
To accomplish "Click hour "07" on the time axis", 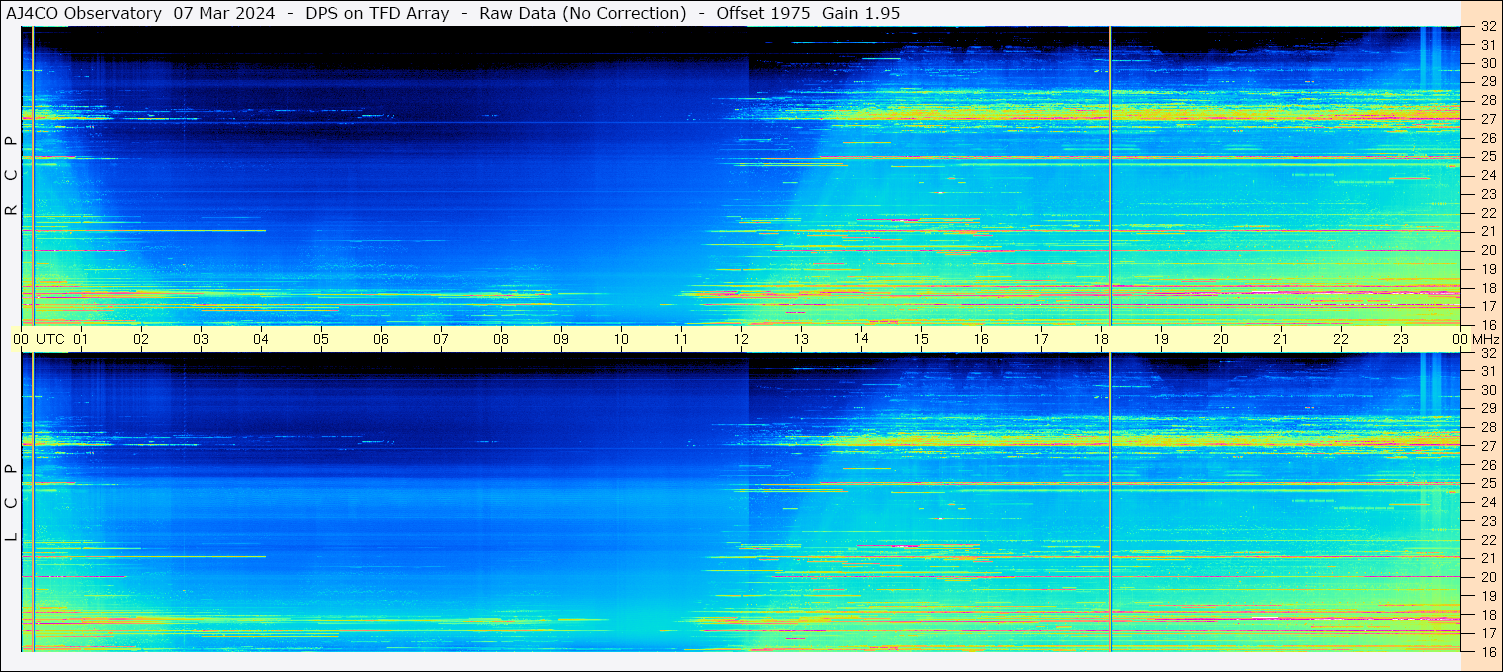I will click(x=441, y=339).
